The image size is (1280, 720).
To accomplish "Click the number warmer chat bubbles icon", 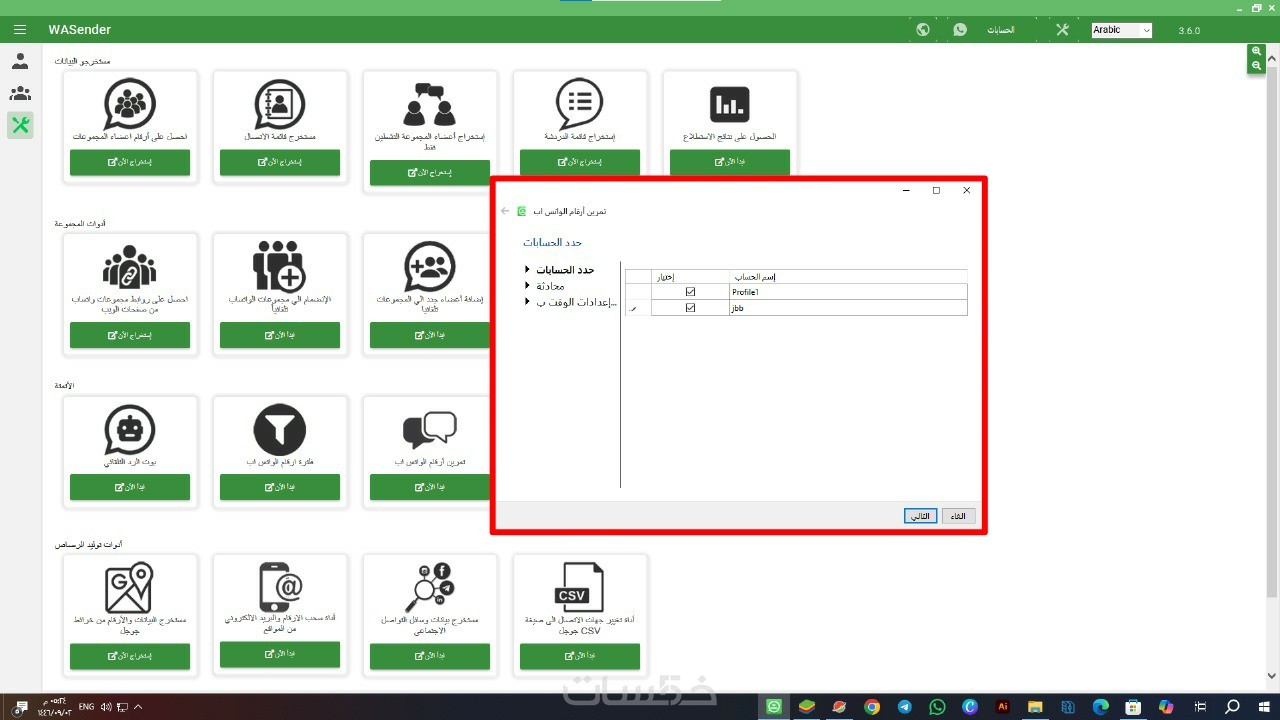I will [430, 430].
